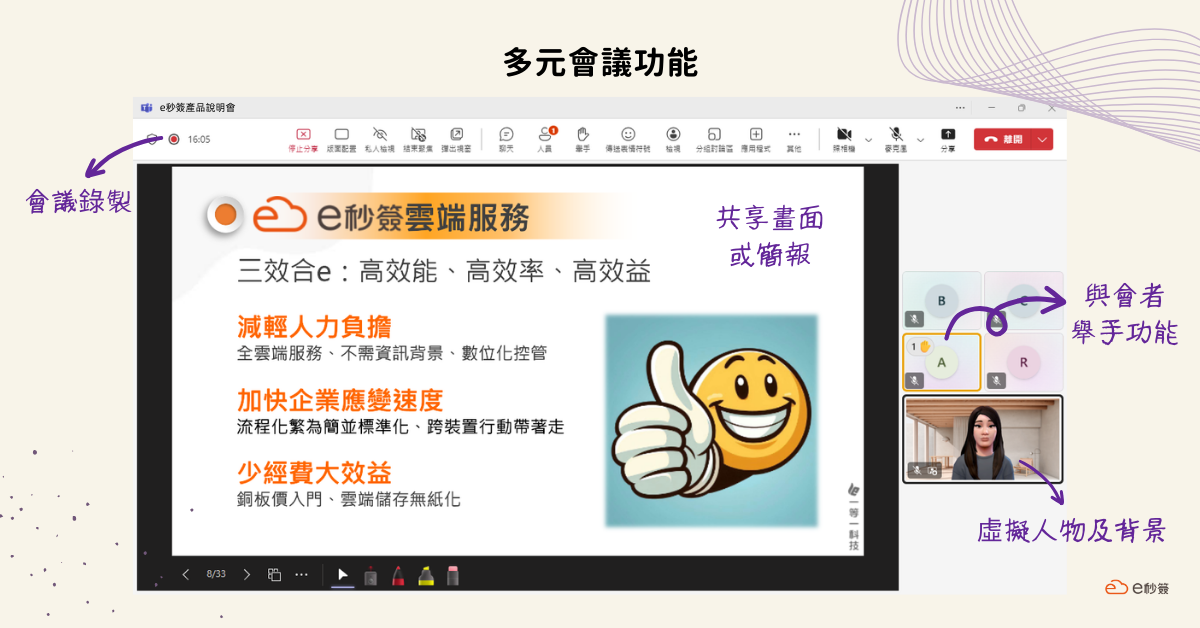Click the 停止分享 stop sharing icon
The height and width of the screenshot is (628, 1200).
tap(303, 134)
